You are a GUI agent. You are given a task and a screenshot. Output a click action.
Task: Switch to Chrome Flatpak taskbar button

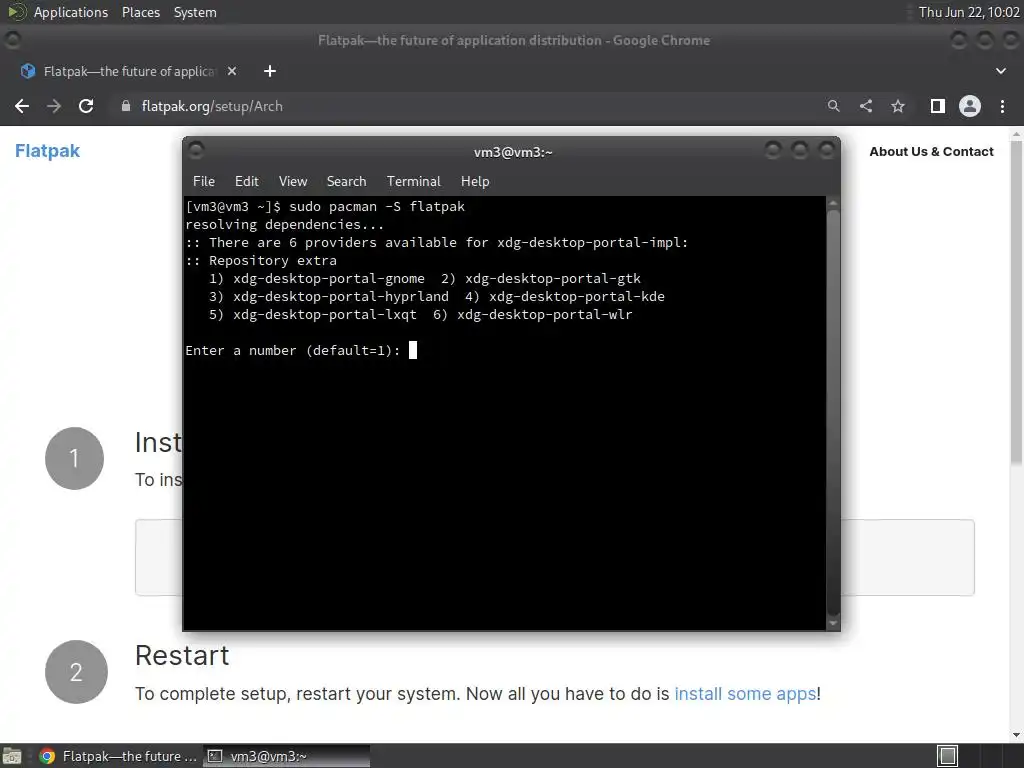pos(118,756)
